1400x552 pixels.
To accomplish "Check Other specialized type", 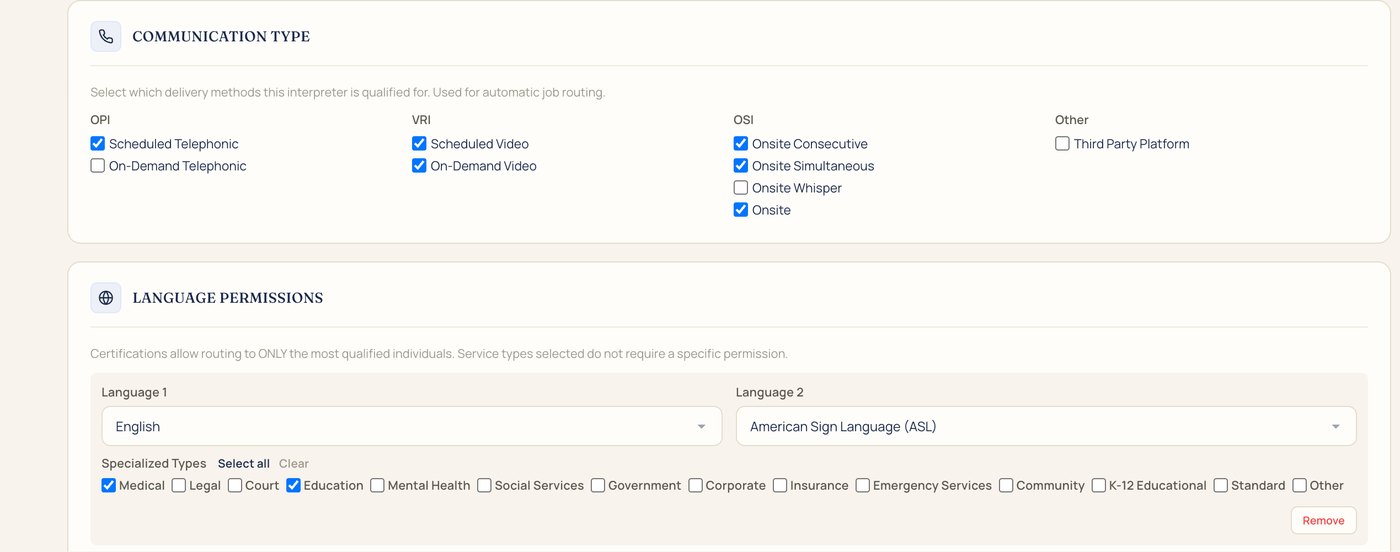I will click(x=1300, y=486).
